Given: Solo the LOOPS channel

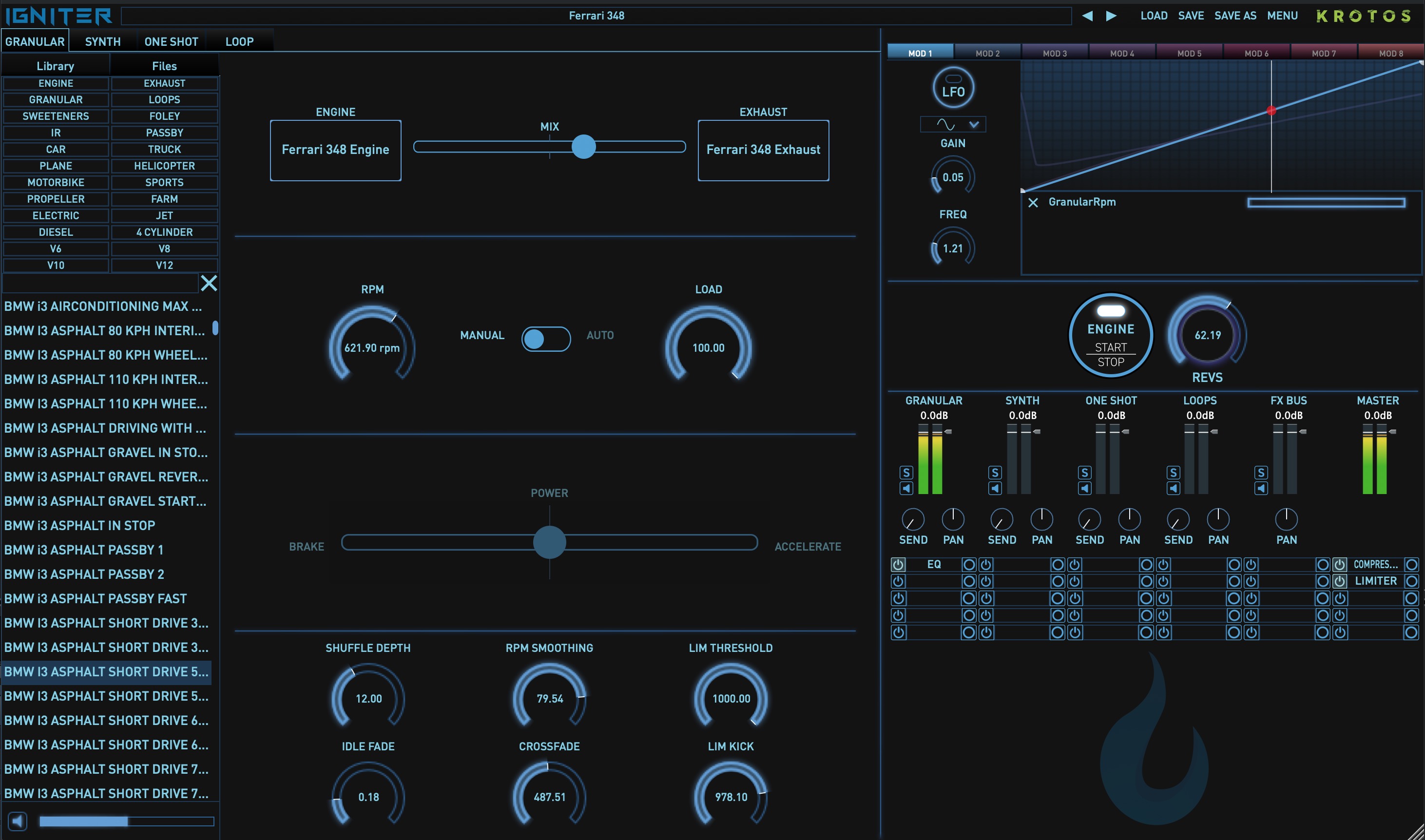Looking at the screenshot, I should click(x=1174, y=473).
